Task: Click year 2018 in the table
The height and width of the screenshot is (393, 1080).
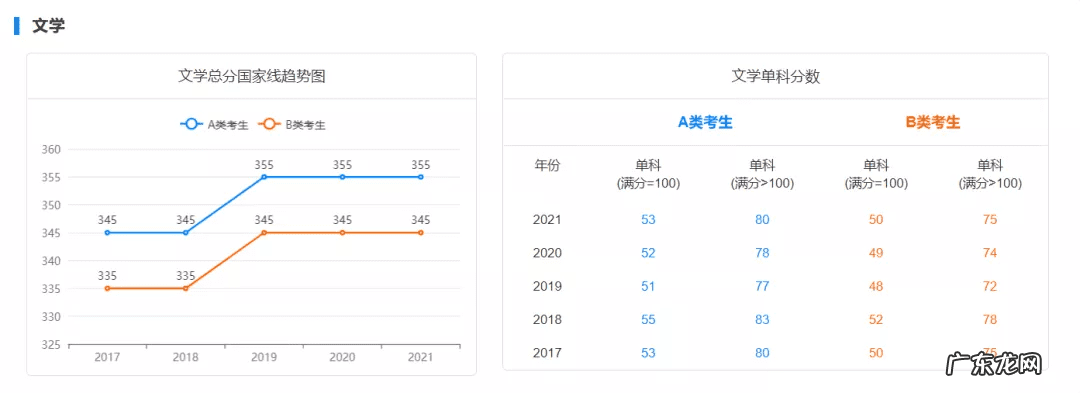Action: 548,320
